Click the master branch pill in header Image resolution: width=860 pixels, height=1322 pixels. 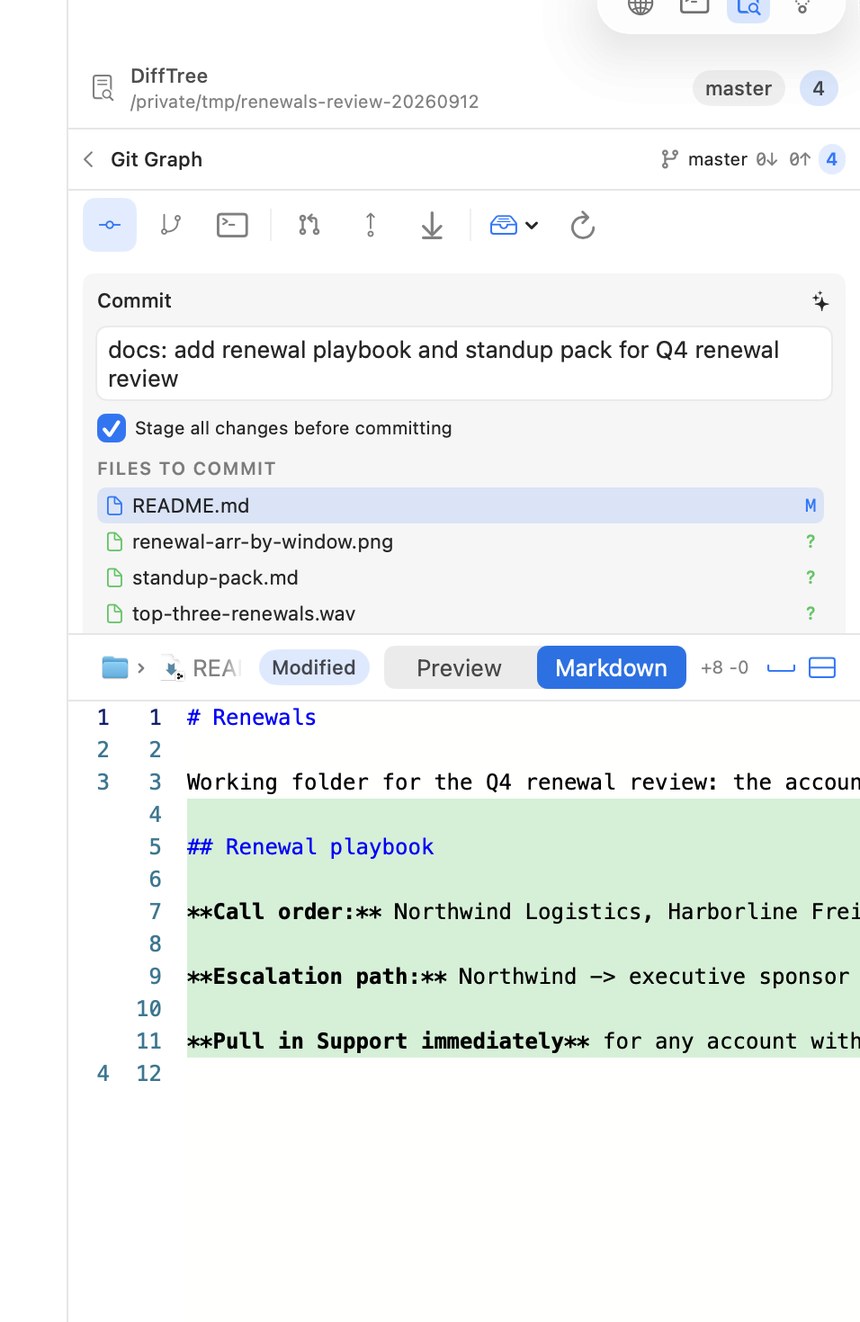pos(738,88)
